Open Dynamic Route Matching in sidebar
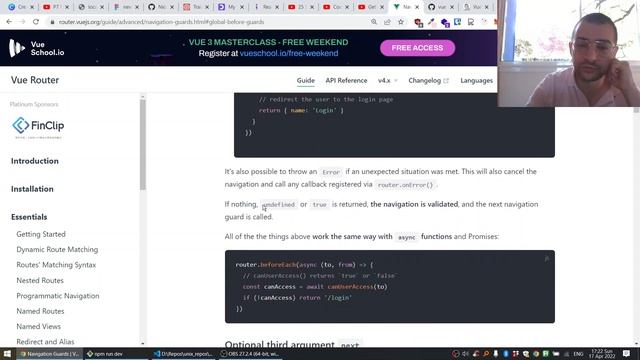Screen dimensions: 640x360 (57, 249)
